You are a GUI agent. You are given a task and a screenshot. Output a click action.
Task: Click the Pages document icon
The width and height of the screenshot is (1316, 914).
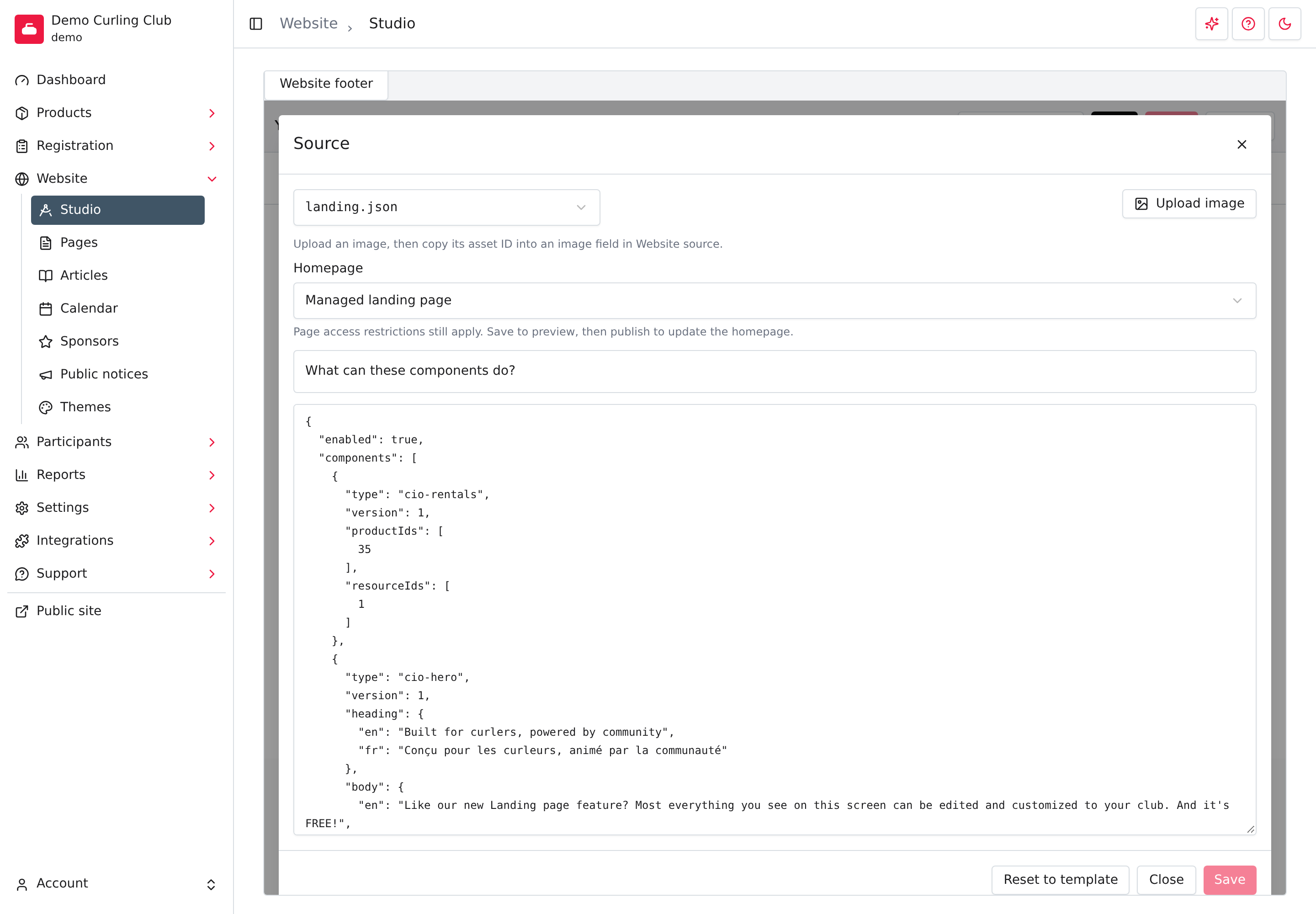[46, 243]
